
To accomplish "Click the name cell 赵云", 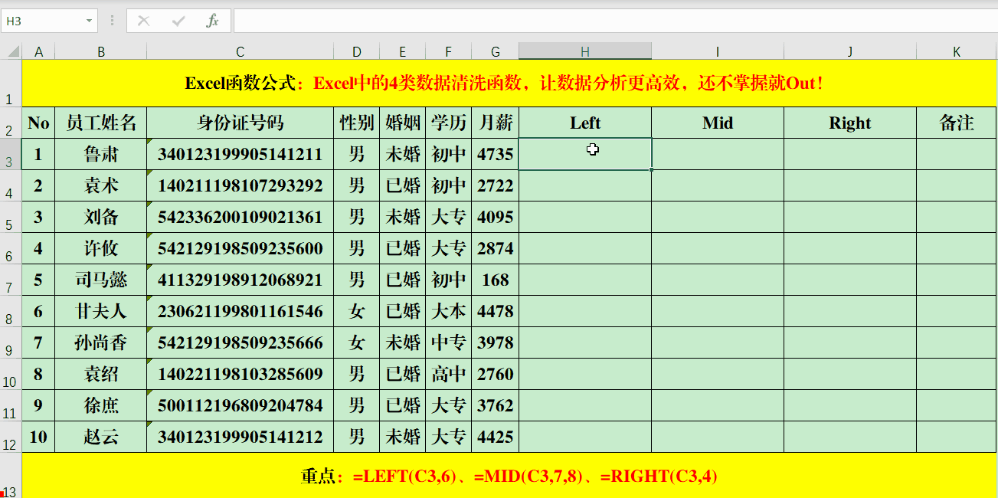I will click(x=101, y=438).
